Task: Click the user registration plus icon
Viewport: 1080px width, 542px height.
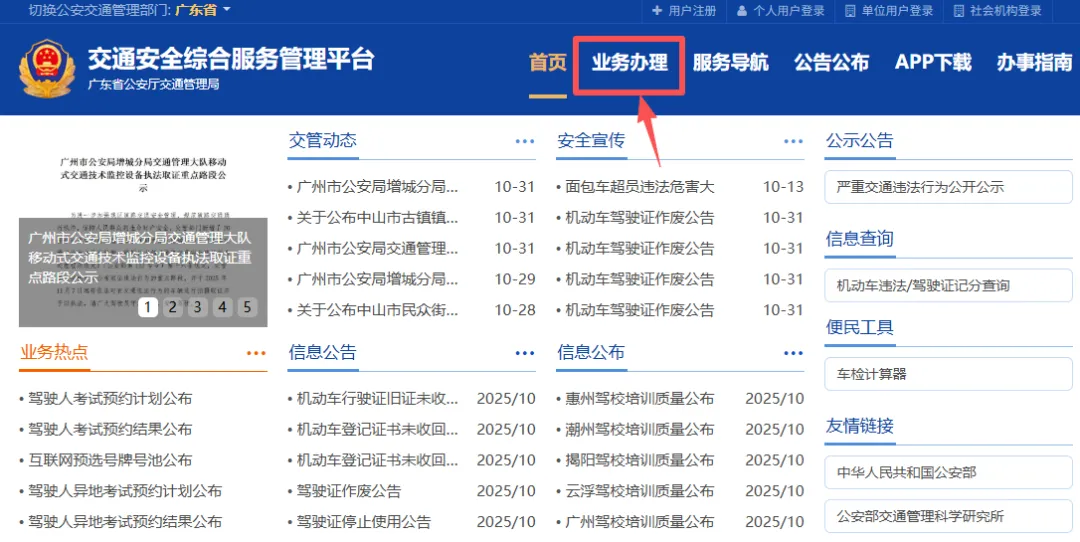Action: [x=657, y=11]
